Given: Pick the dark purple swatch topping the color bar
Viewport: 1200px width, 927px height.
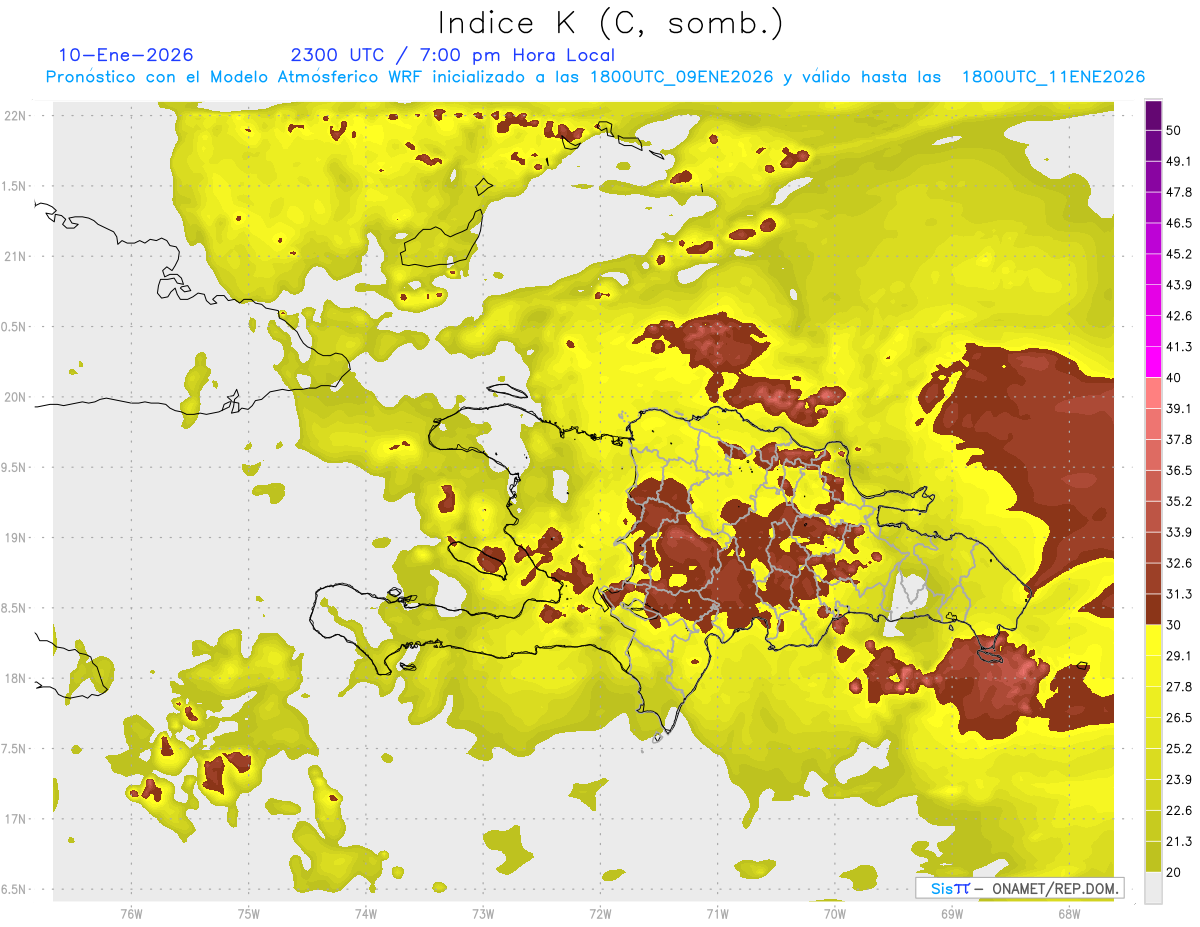Looking at the screenshot, I should 1153,115.
